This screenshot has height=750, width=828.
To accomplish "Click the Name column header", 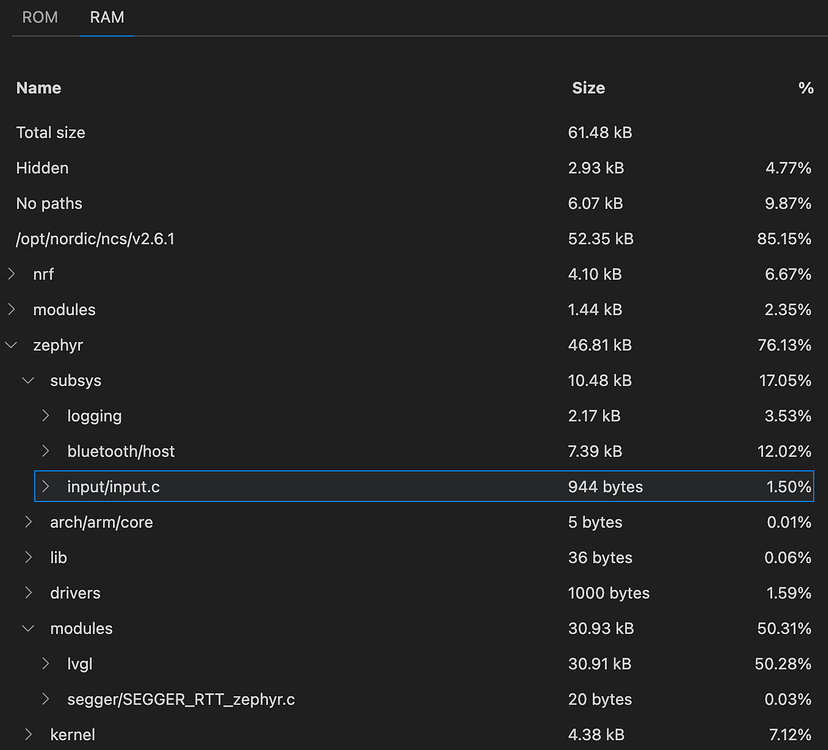I will pyautogui.click(x=38, y=88).
